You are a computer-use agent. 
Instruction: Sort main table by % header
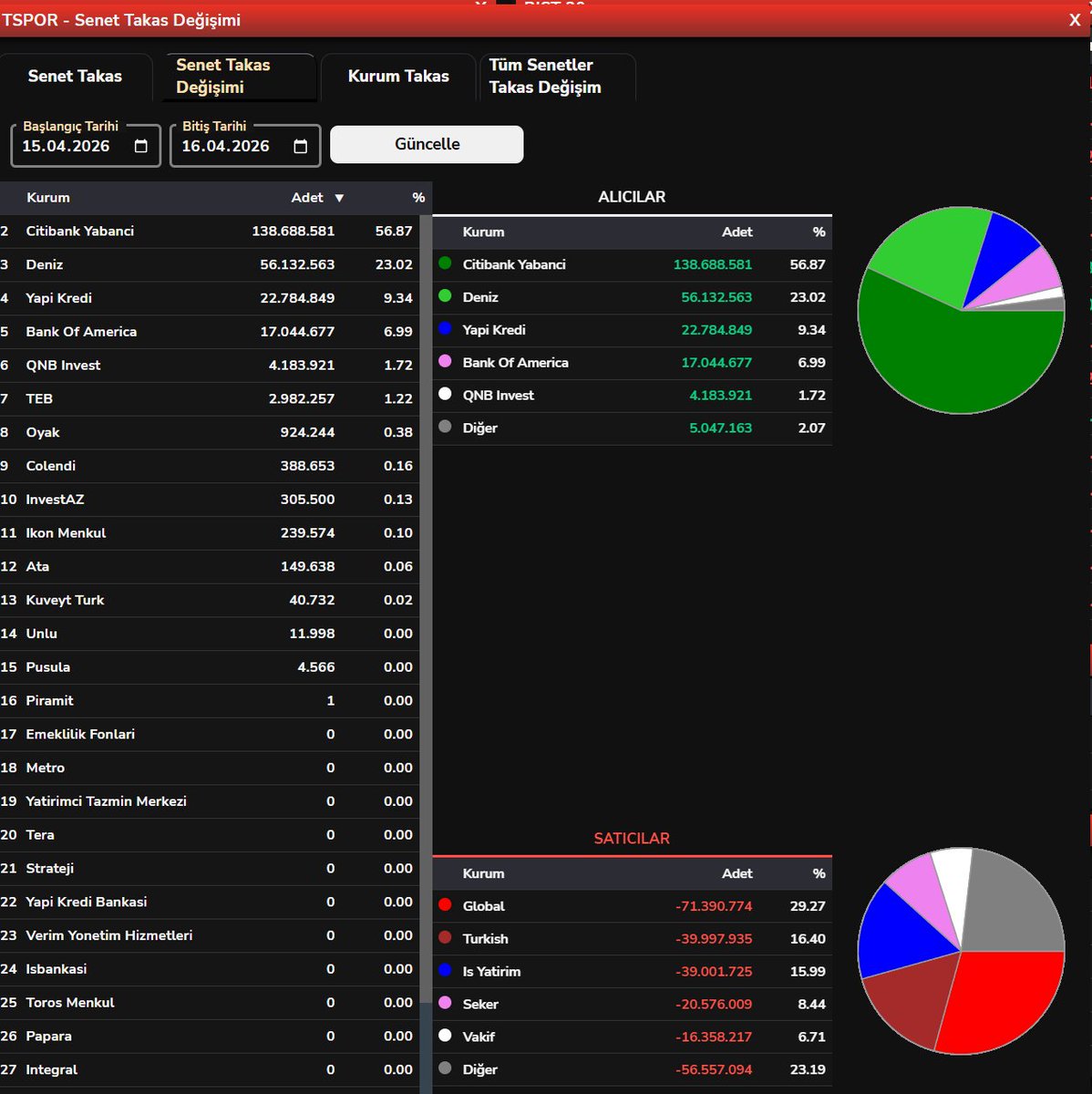pos(418,198)
